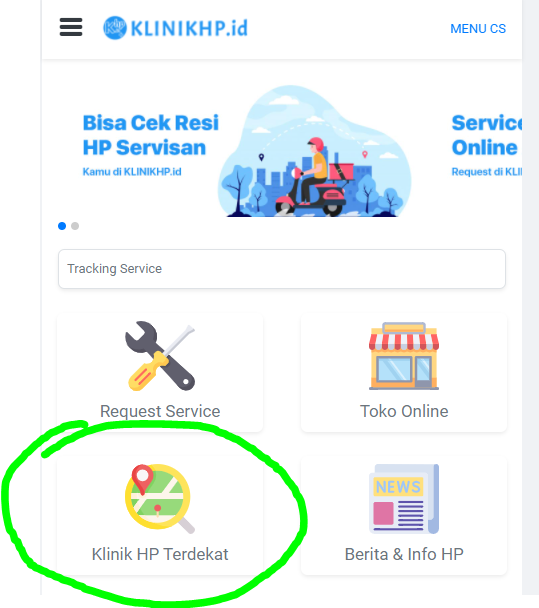Click the scooter courier banner illustration
Image resolution: width=539 pixels, height=608 pixels.
[x=314, y=151]
